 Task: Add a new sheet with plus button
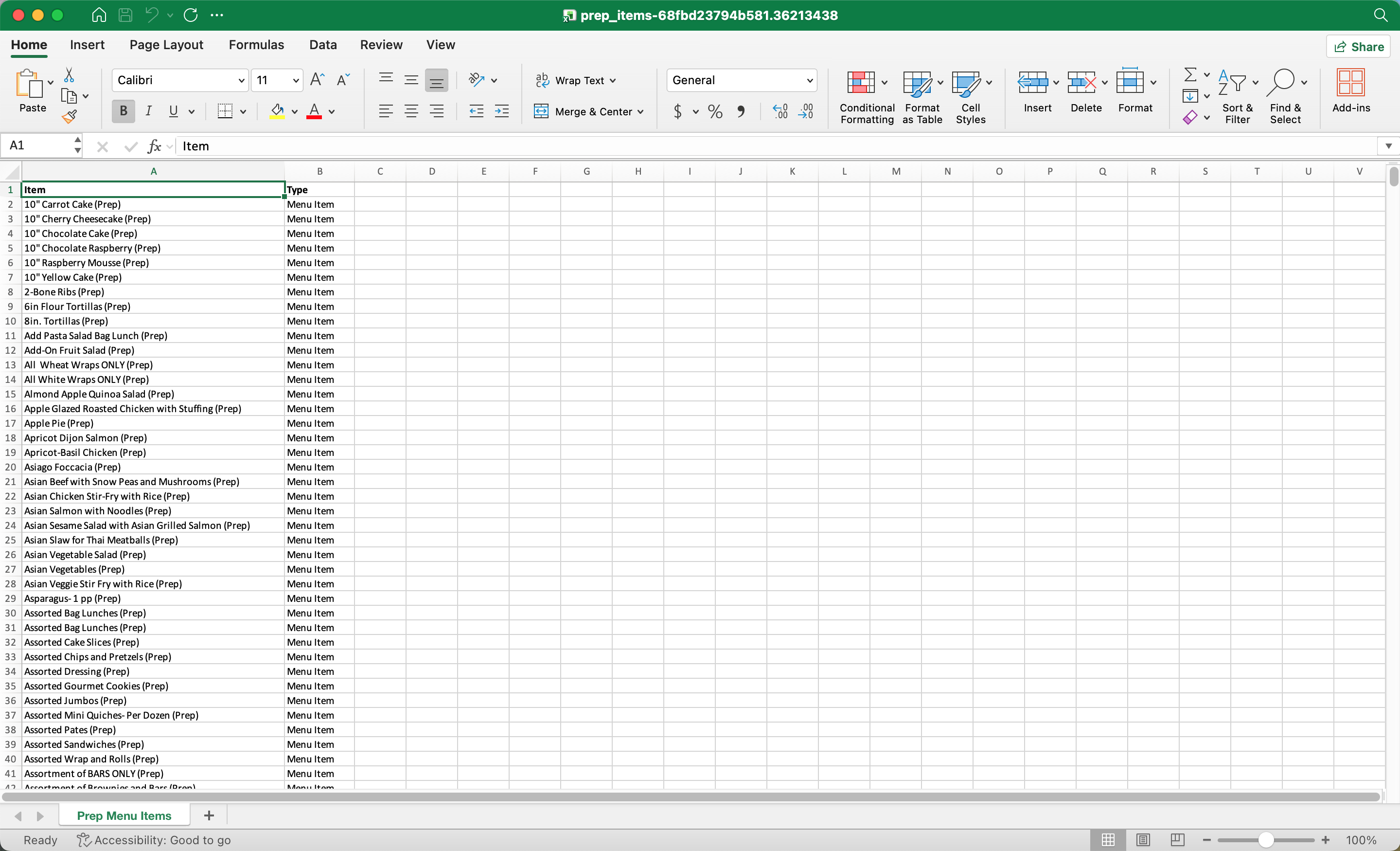click(209, 815)
